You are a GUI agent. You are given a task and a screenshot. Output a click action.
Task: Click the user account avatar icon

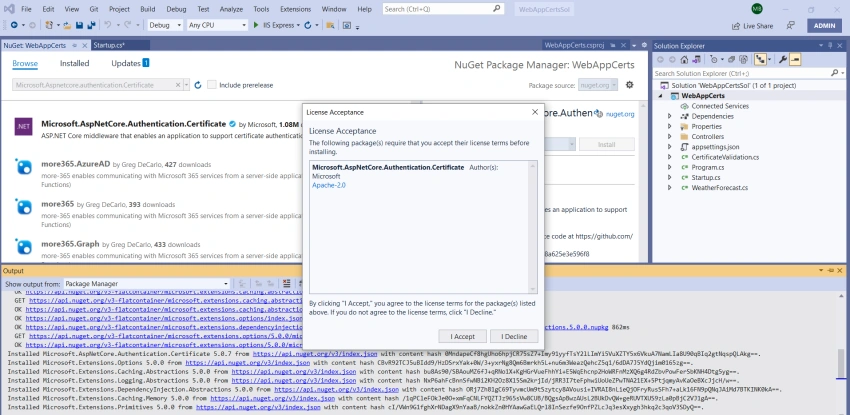click(757, 9)
